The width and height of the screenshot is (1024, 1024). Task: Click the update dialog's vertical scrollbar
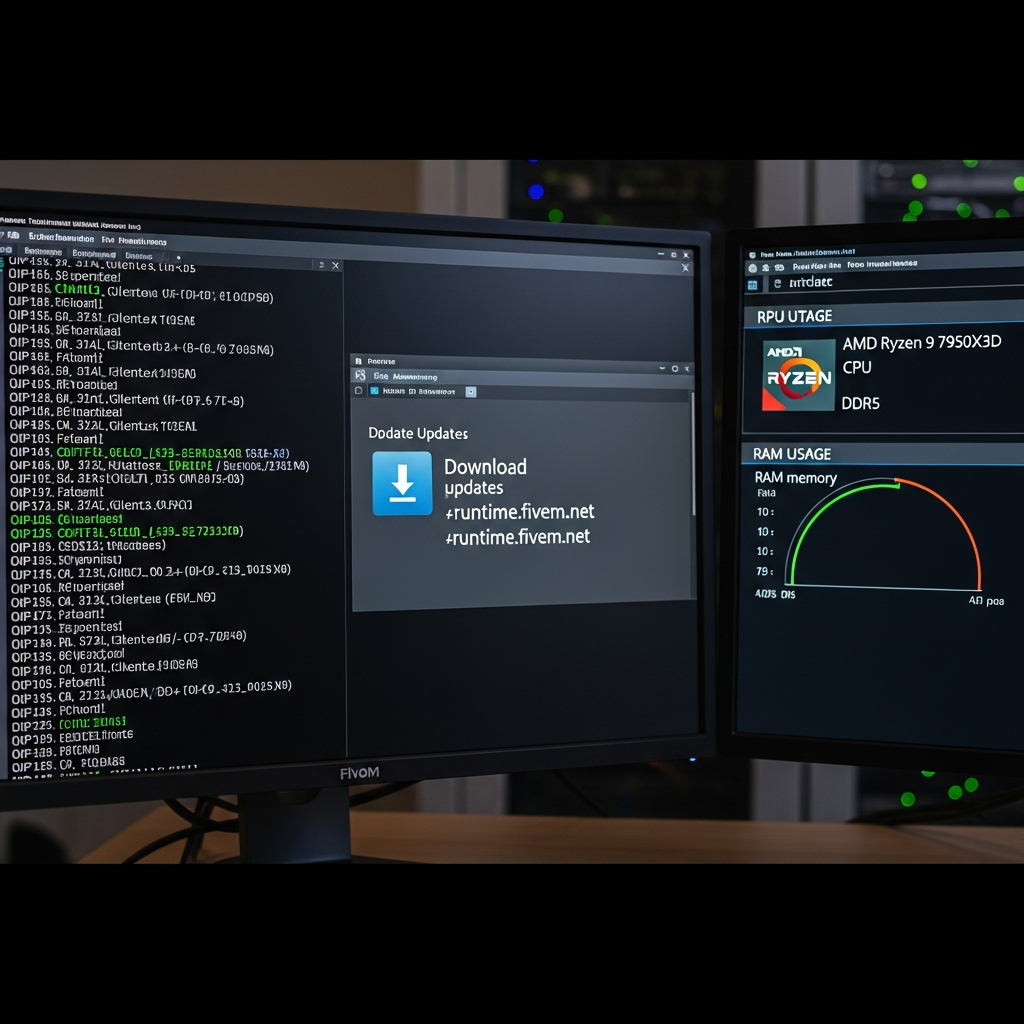692,454
